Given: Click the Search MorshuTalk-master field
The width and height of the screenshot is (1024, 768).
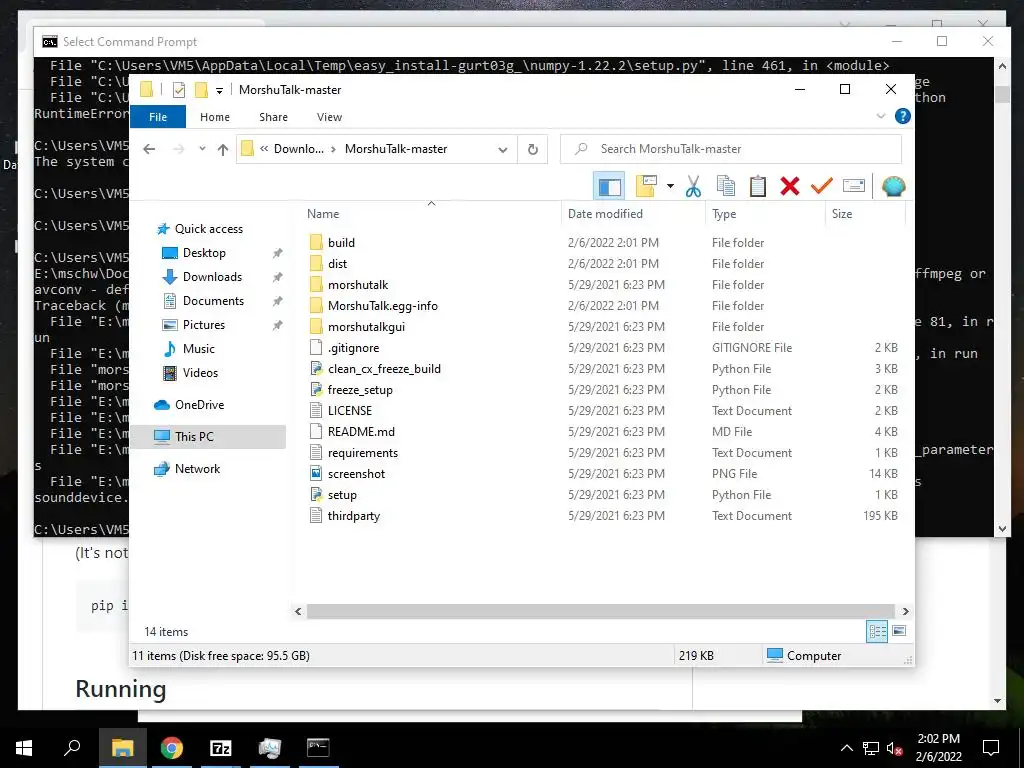Looking at the screenshot, I should [x=731, y=149].
